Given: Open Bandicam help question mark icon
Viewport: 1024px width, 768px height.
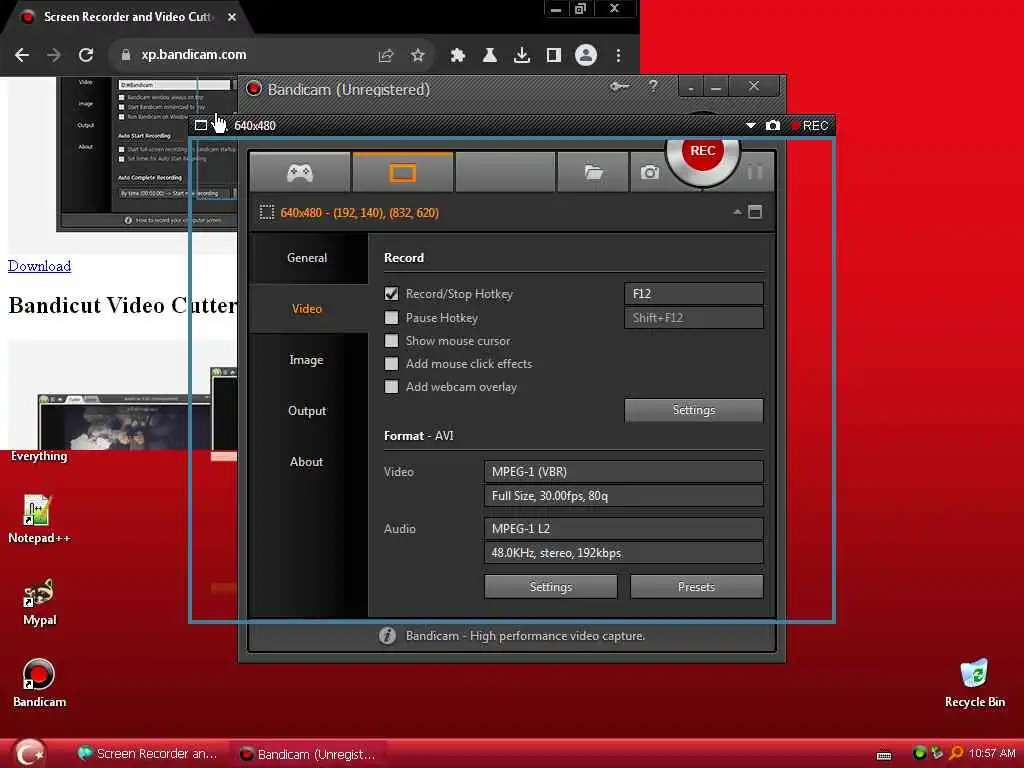Looking at the screenshot, I should click(653, 86).
